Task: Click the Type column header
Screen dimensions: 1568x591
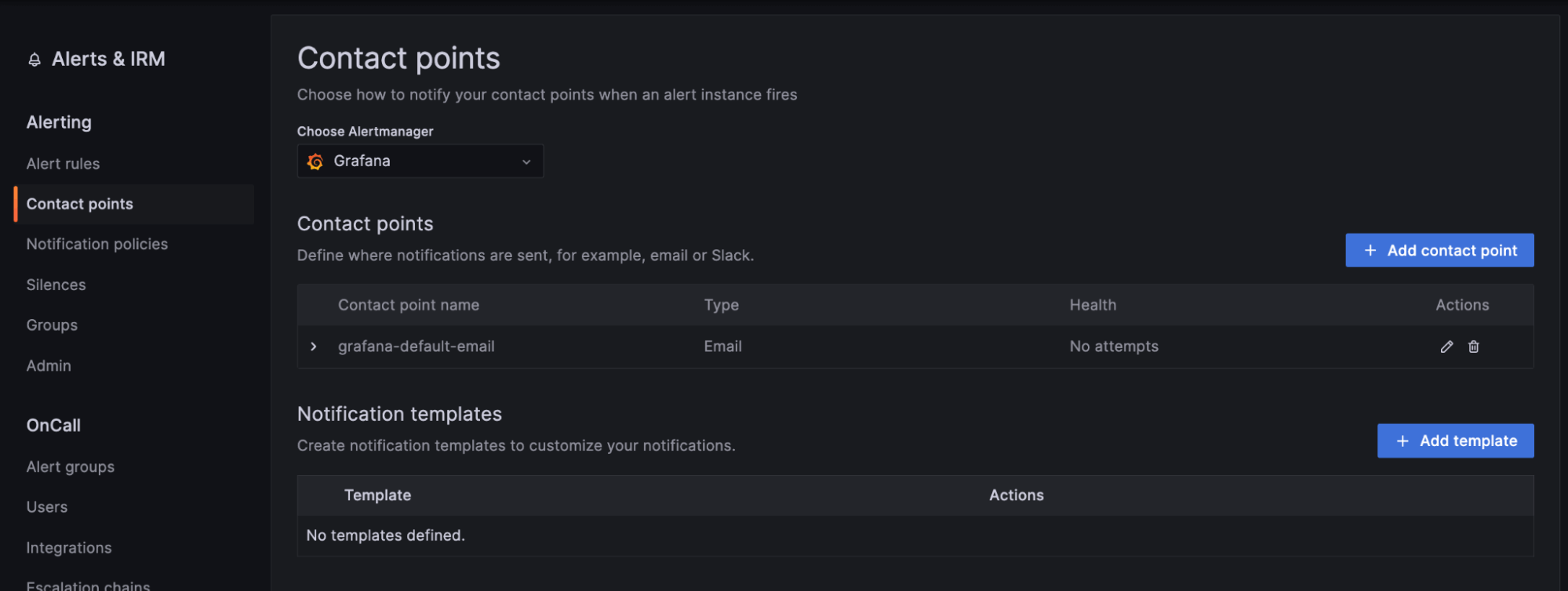Action: coord(722,305)
